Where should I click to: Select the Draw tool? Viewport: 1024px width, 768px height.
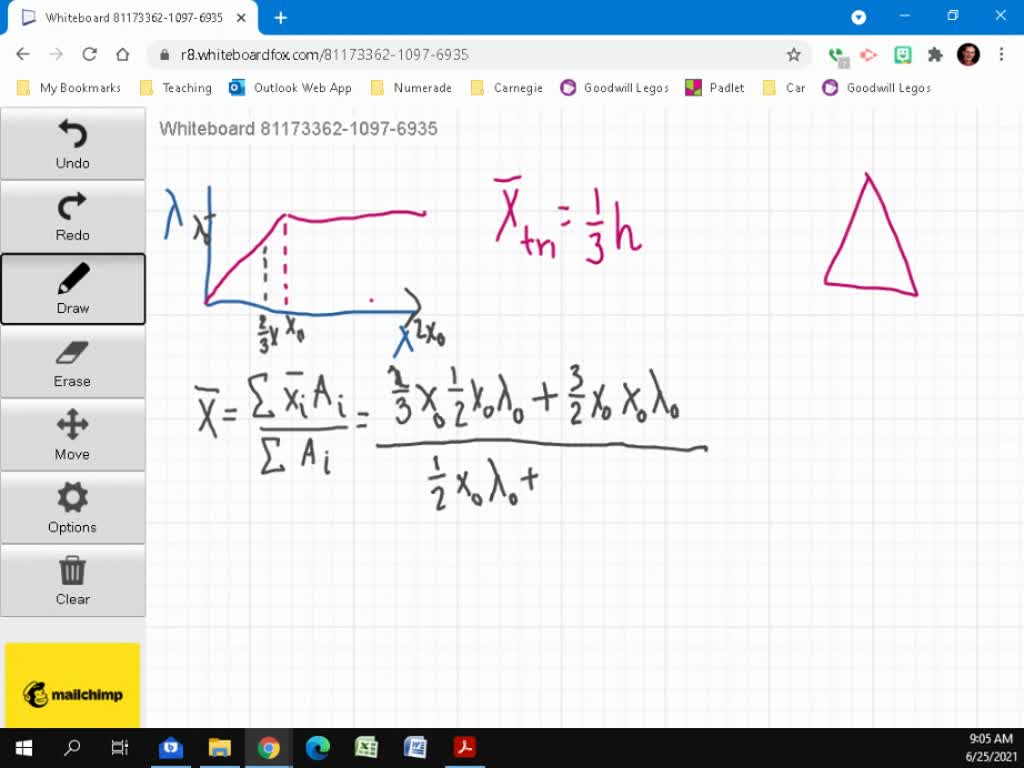click(72, 289)
